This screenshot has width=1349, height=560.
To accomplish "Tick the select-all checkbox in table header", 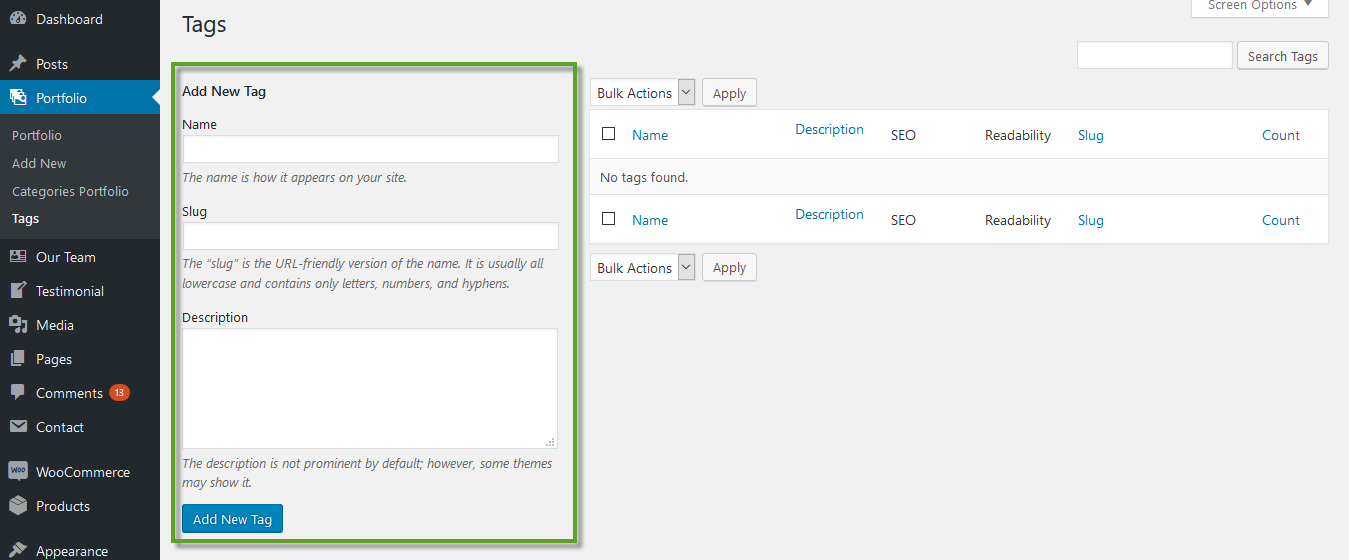I will pos(609,134).
